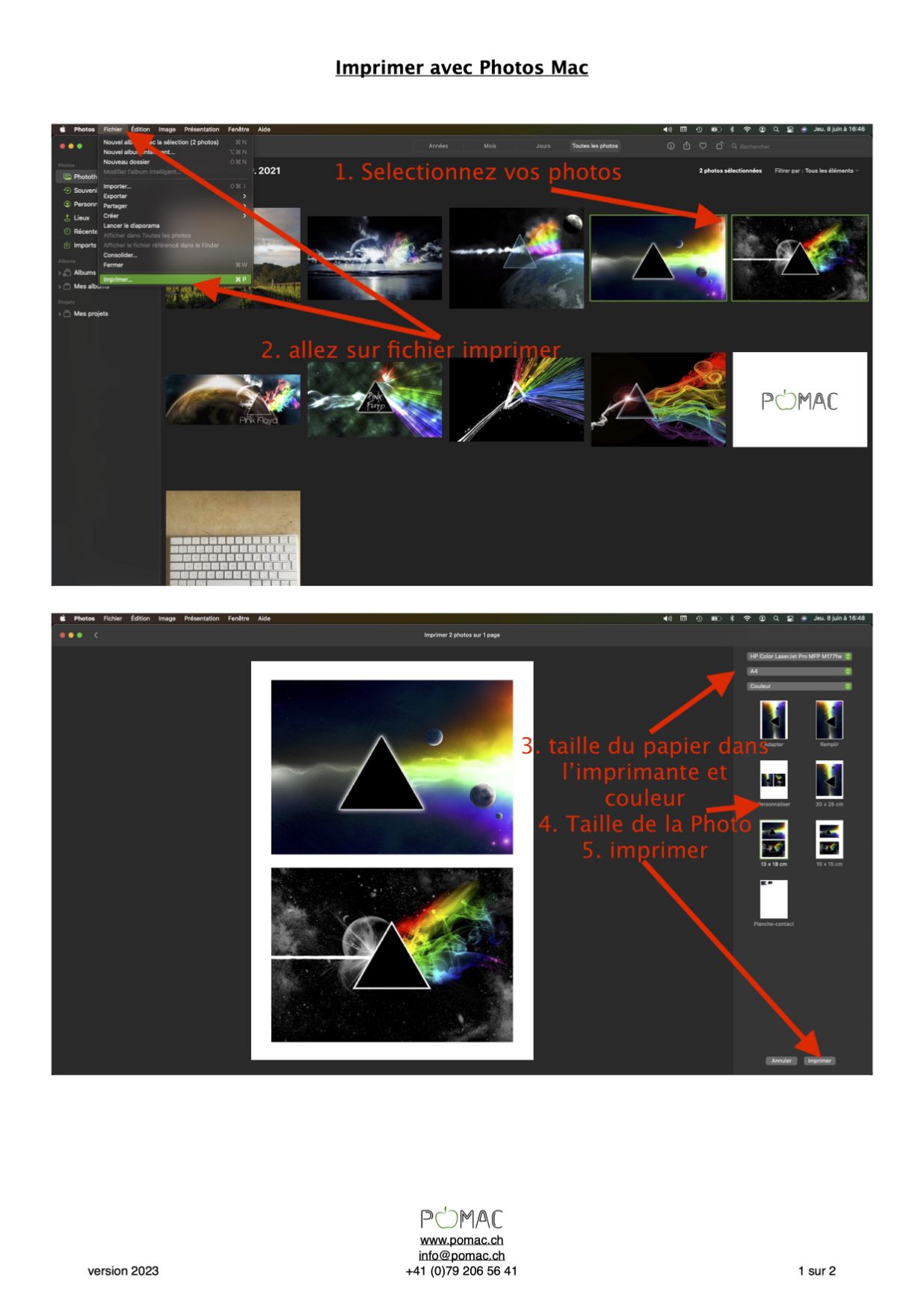
Task: Pick the 20 × 25 cm print size
Action: click(828, 780)
